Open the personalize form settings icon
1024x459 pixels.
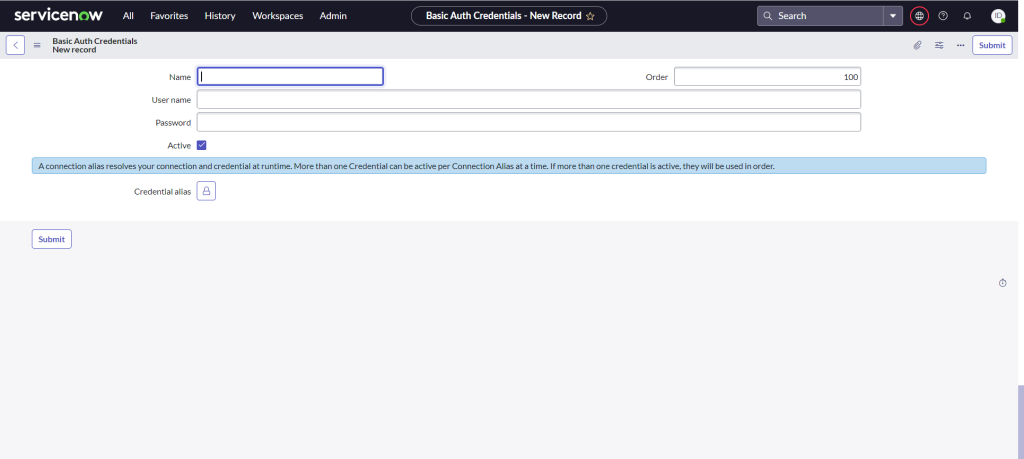click(x=939, y=45)
